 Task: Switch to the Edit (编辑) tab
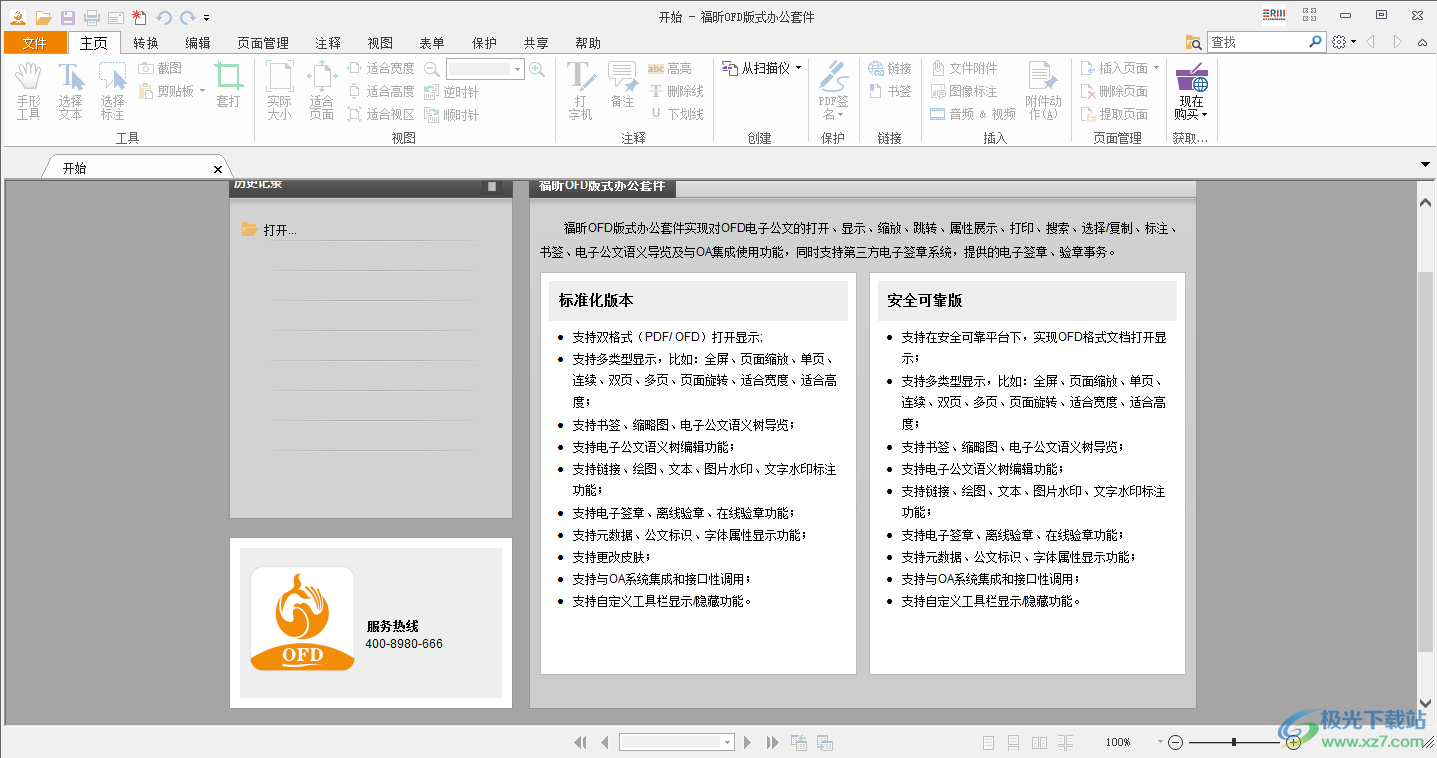(x=198, y=43)
